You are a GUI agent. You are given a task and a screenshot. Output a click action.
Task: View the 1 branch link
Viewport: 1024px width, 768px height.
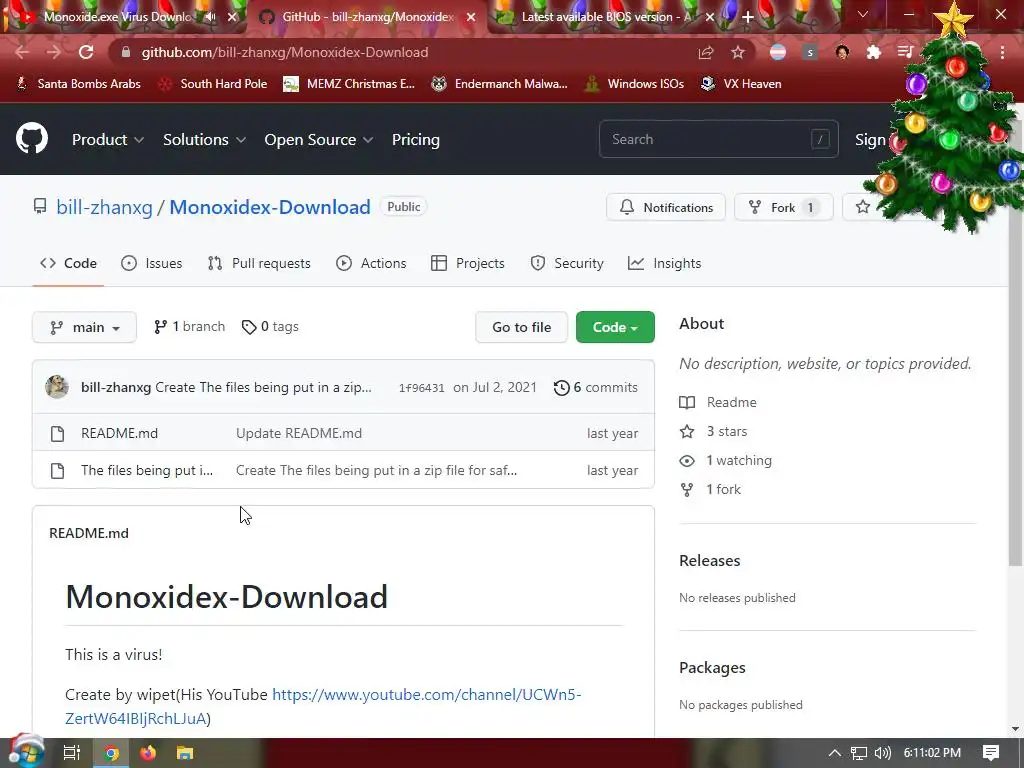[189, 327]
